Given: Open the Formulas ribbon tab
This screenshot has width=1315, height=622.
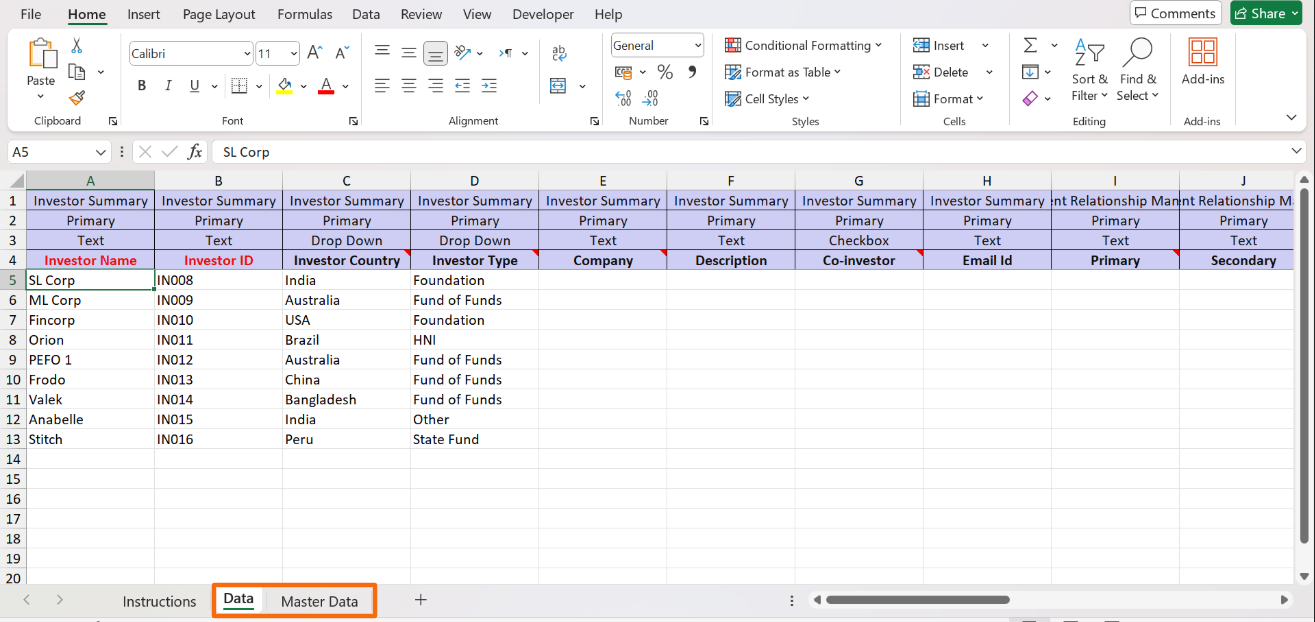Looking at the screenshot, I should click(306, 14).
